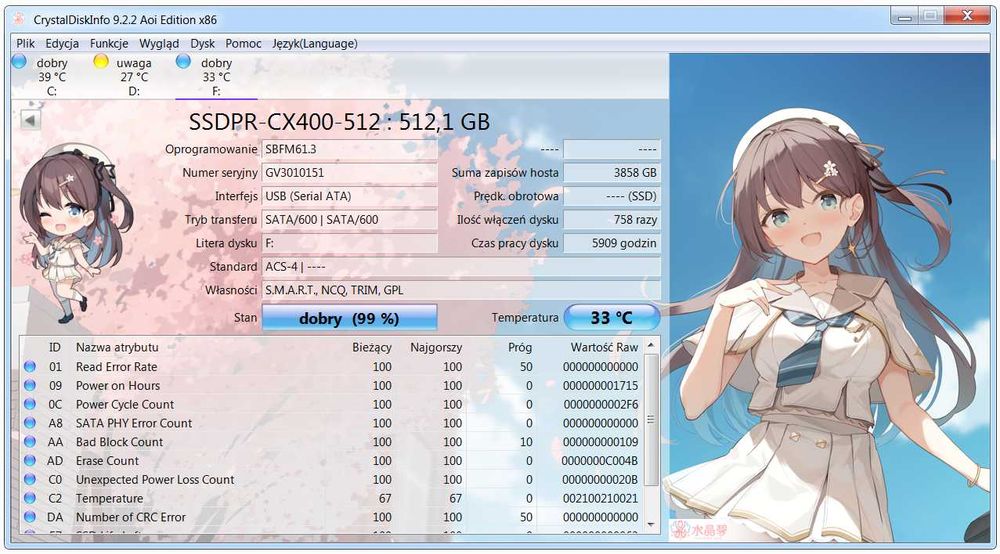Select the D: drive yellow caution orb
Viewport: 1000px width, 554px height.
(x=101, y=61)
